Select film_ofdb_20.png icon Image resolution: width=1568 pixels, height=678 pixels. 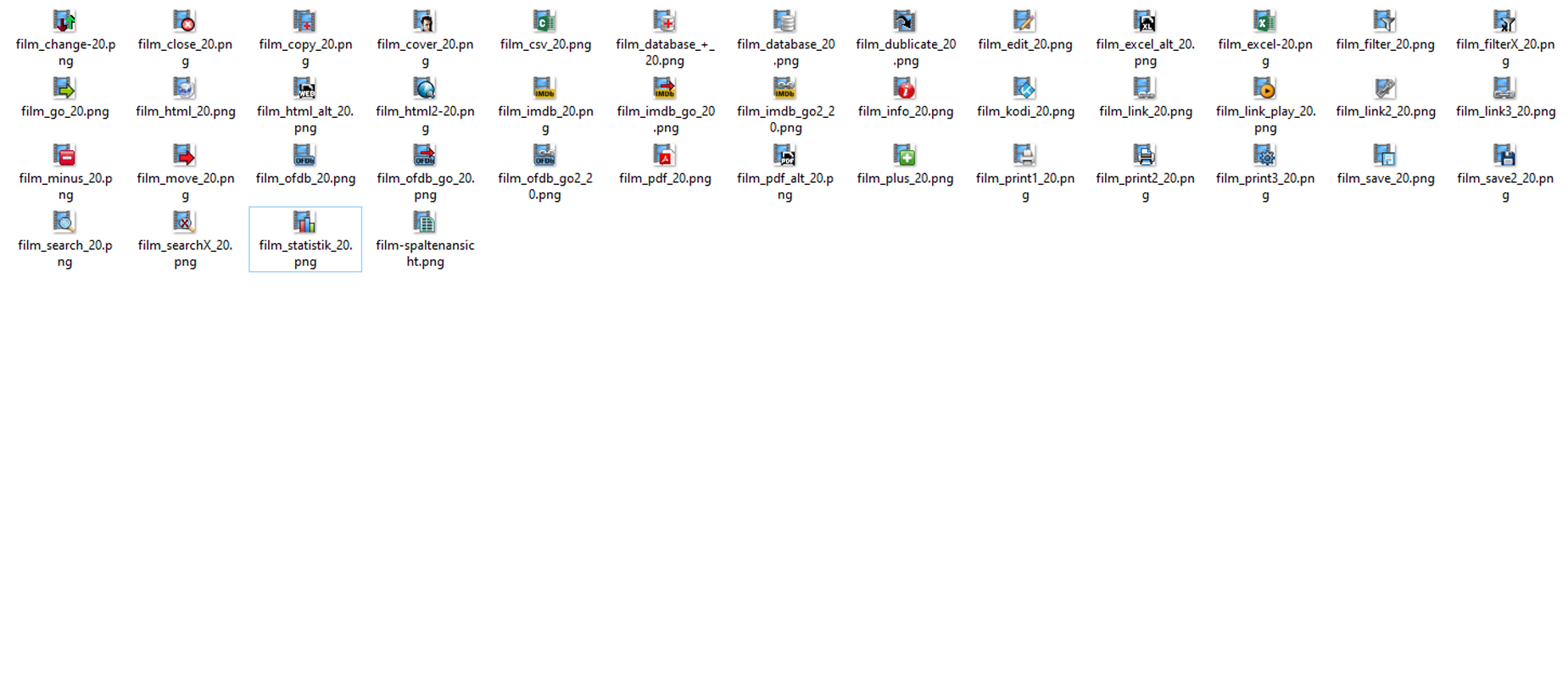tap(304, 154)
